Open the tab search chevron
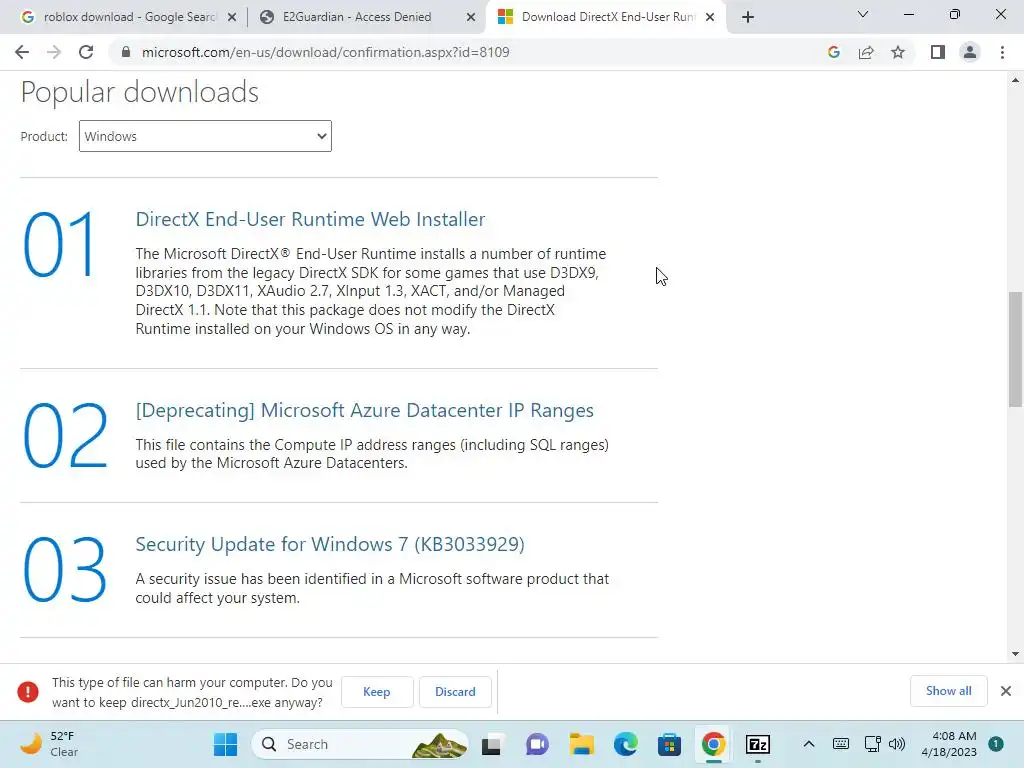1024x768 pixels. point(863,14)
